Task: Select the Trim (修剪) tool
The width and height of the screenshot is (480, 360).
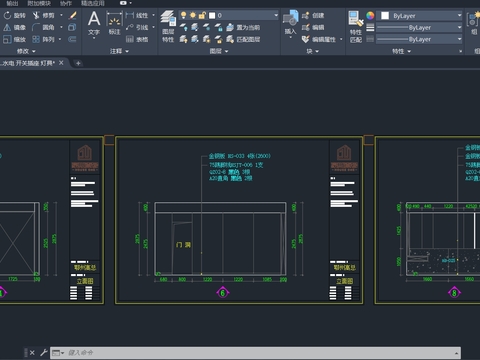Action: point(43,15)
